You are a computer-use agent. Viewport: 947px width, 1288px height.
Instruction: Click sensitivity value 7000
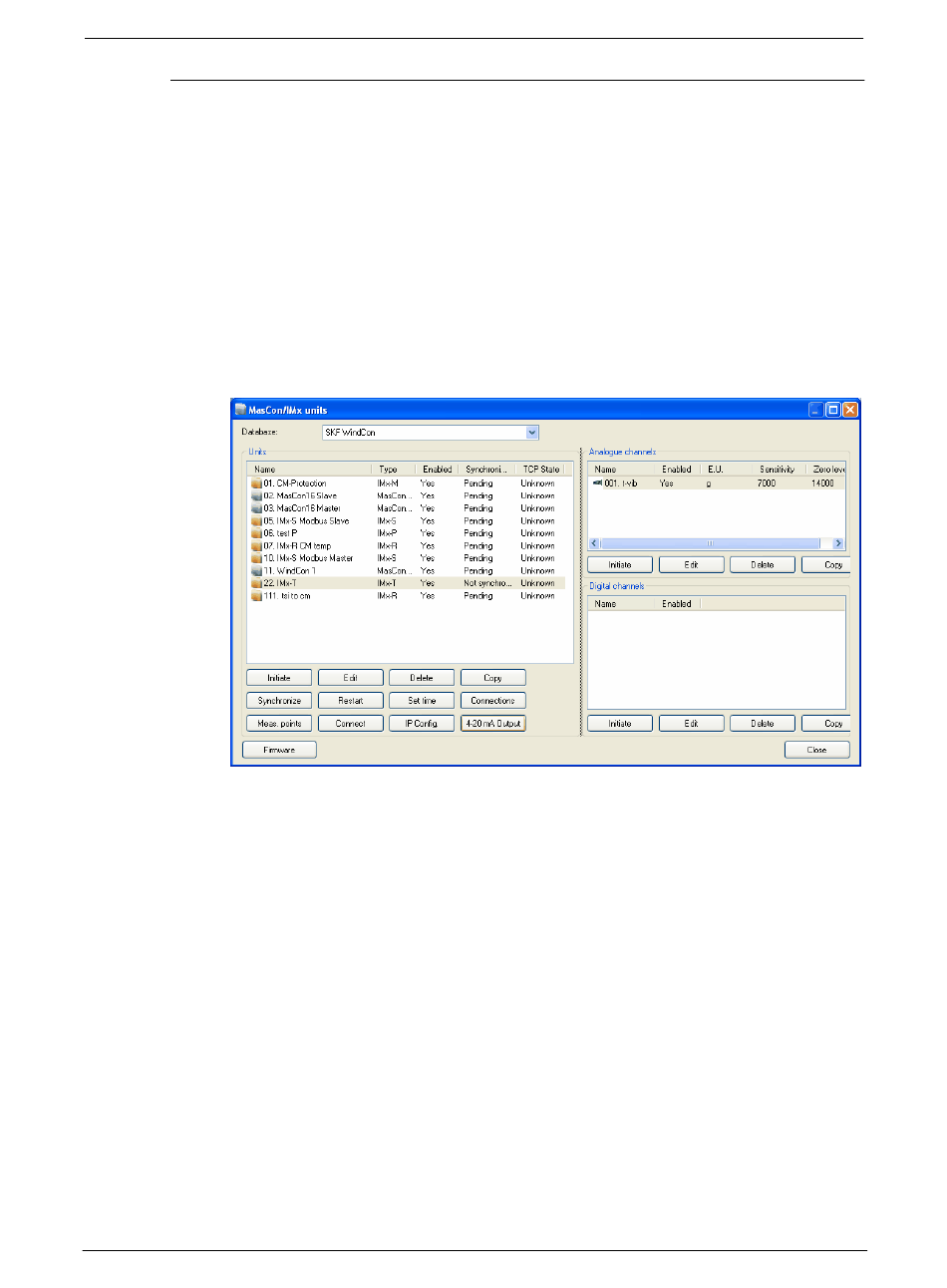coord(767,483)
